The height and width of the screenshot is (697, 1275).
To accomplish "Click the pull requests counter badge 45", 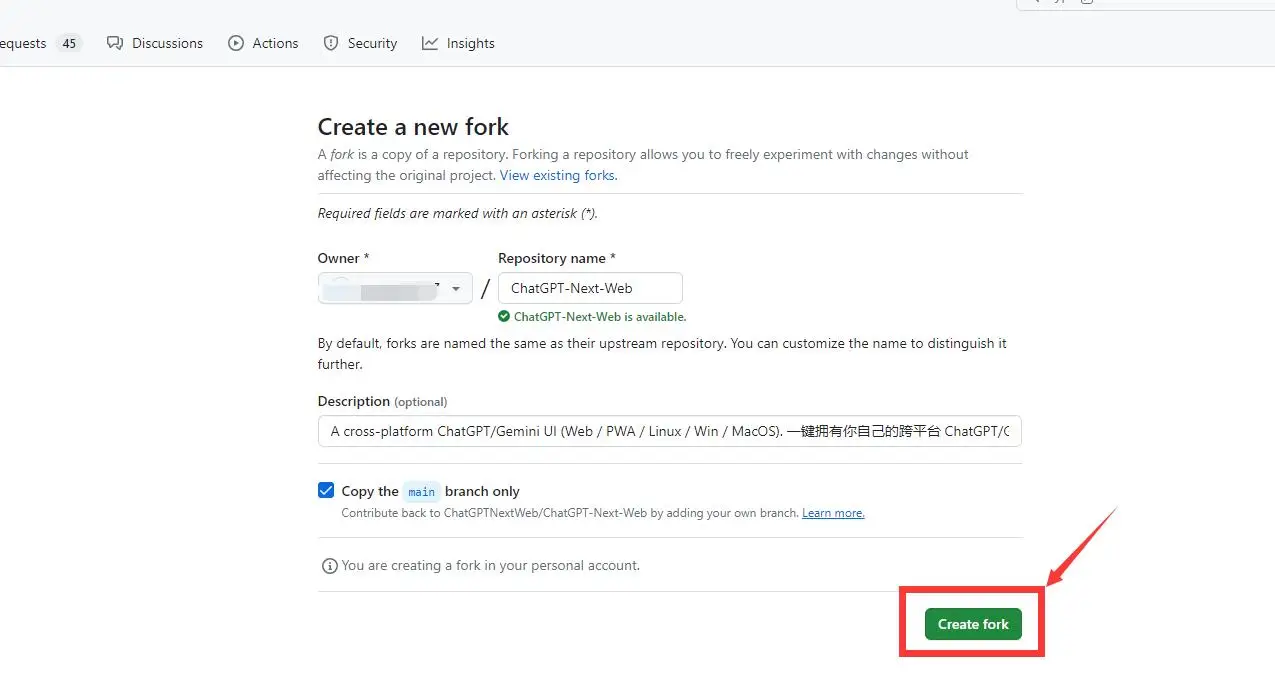I will [x=68, y=43].
